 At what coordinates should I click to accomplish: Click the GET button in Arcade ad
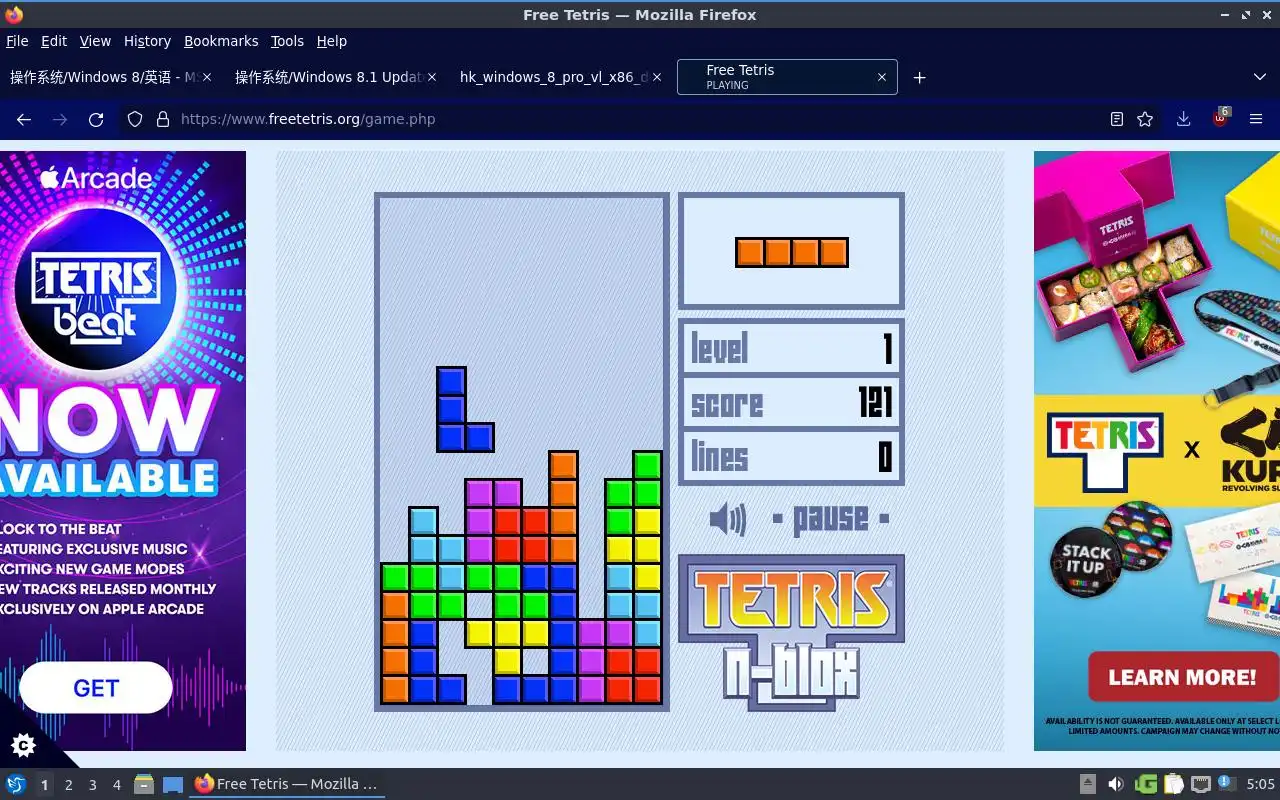(96, 688)
